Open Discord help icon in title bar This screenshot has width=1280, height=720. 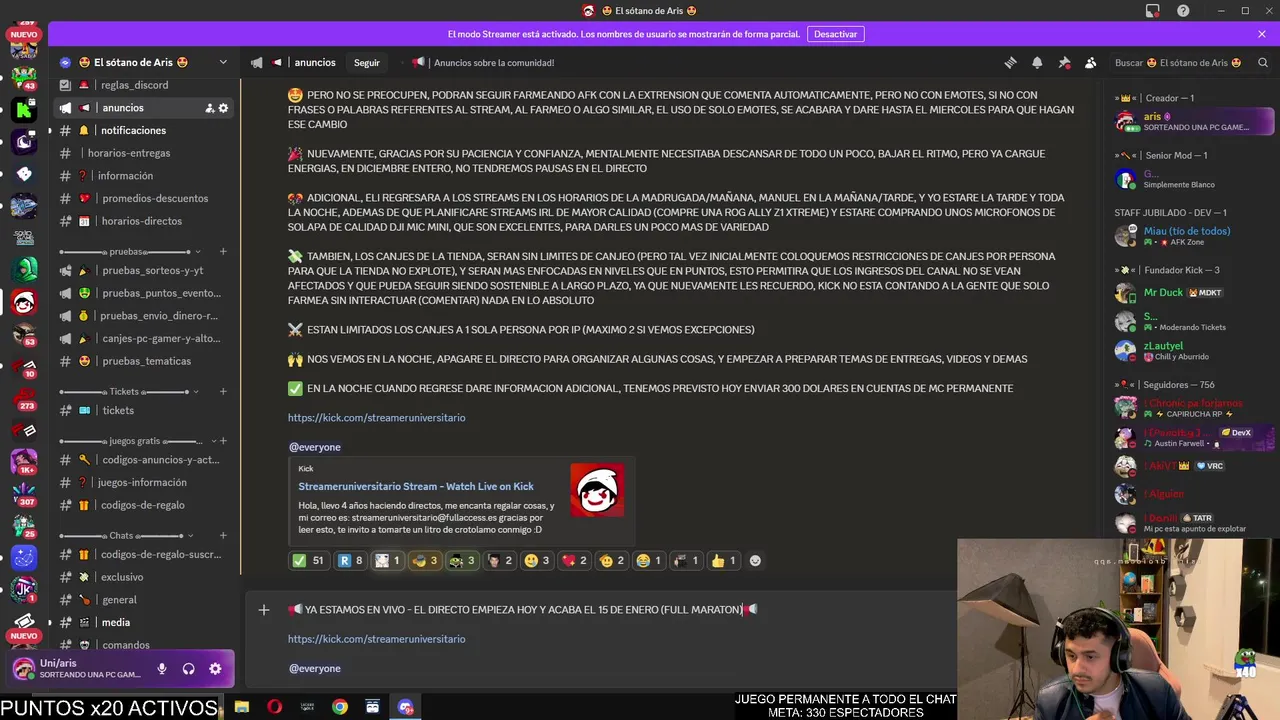coord(1184,11)
